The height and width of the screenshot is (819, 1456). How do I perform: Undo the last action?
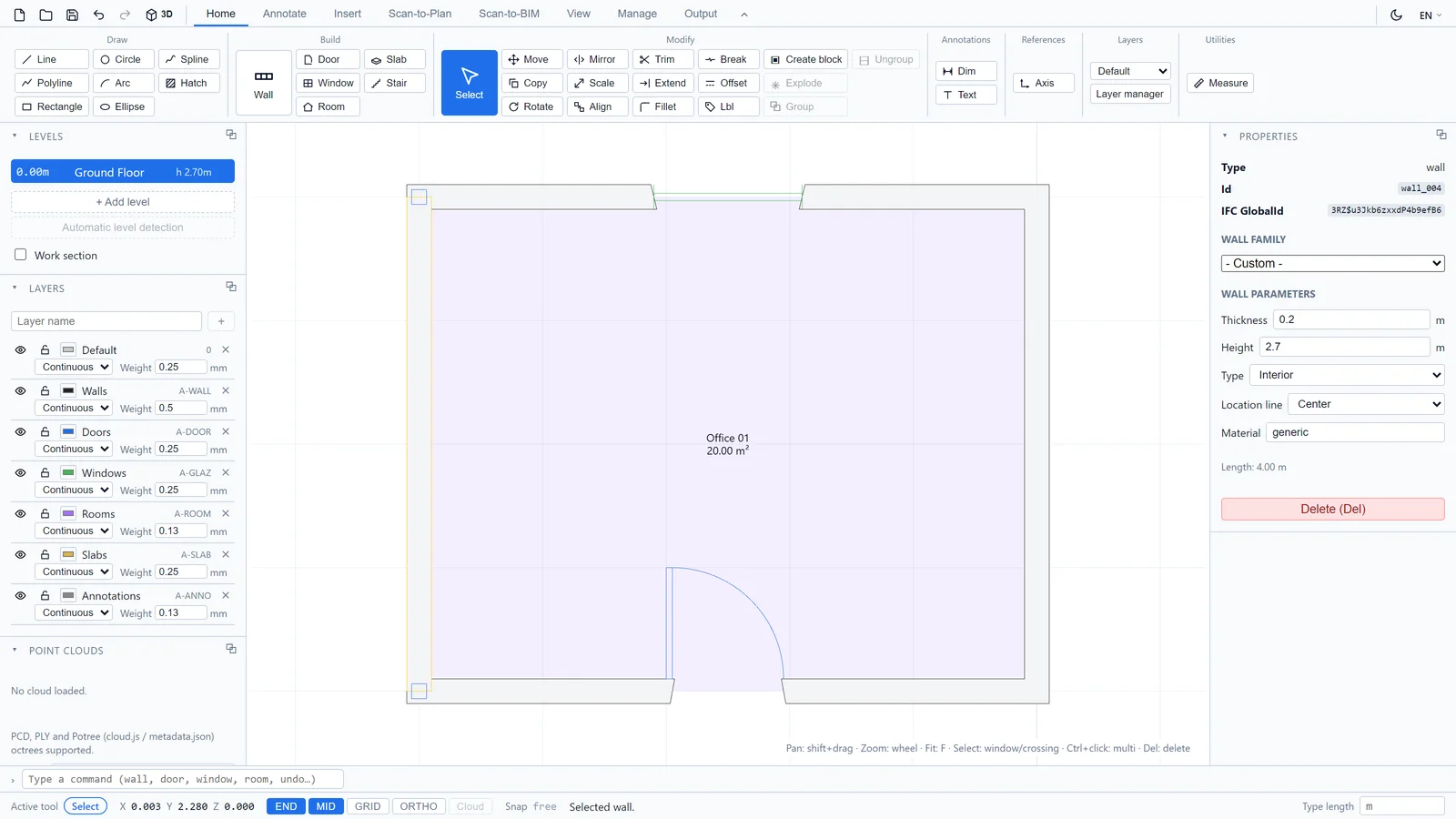click(98, 15)
